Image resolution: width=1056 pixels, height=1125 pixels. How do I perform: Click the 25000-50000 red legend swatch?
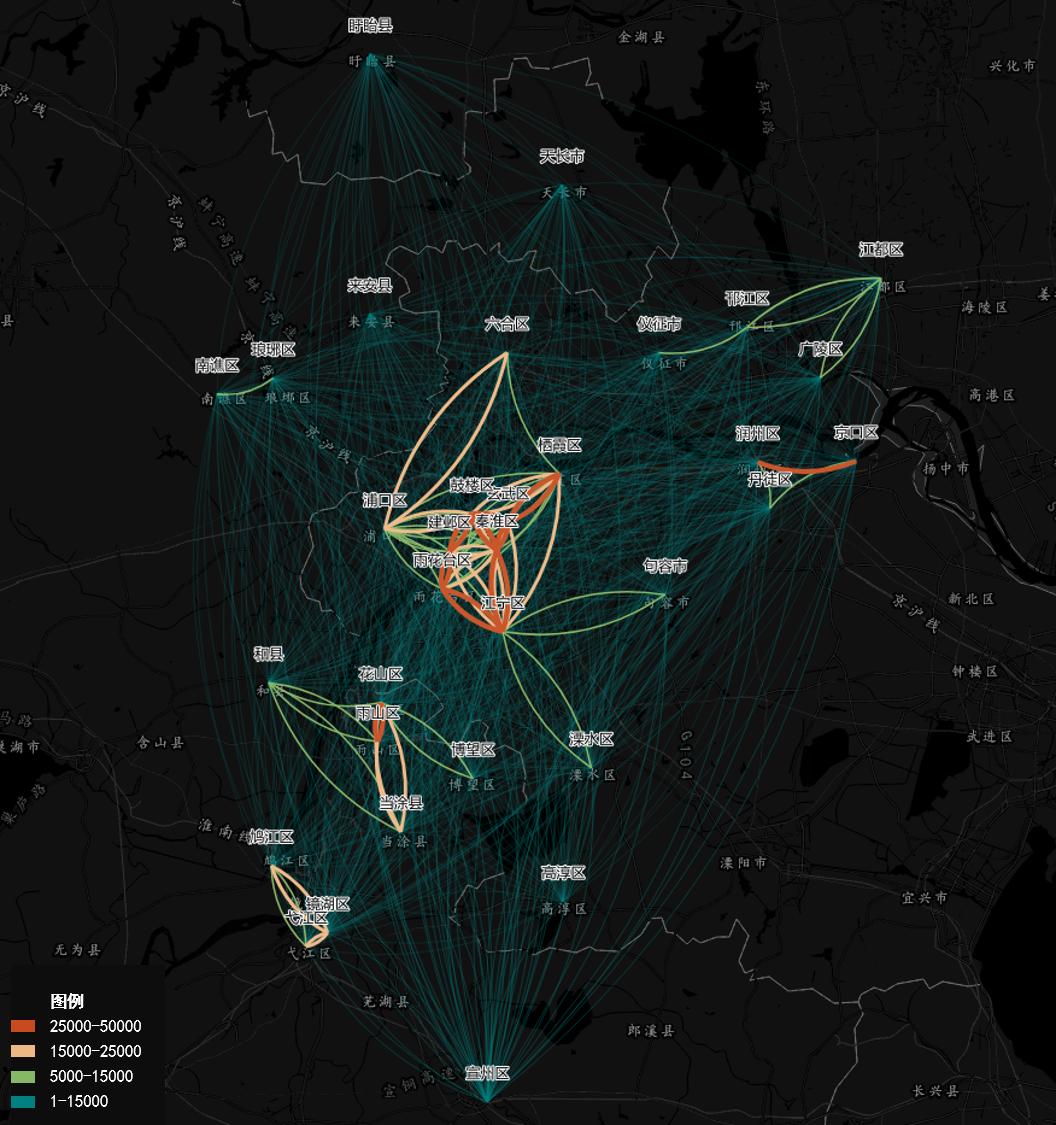[x=23, y=1026]
